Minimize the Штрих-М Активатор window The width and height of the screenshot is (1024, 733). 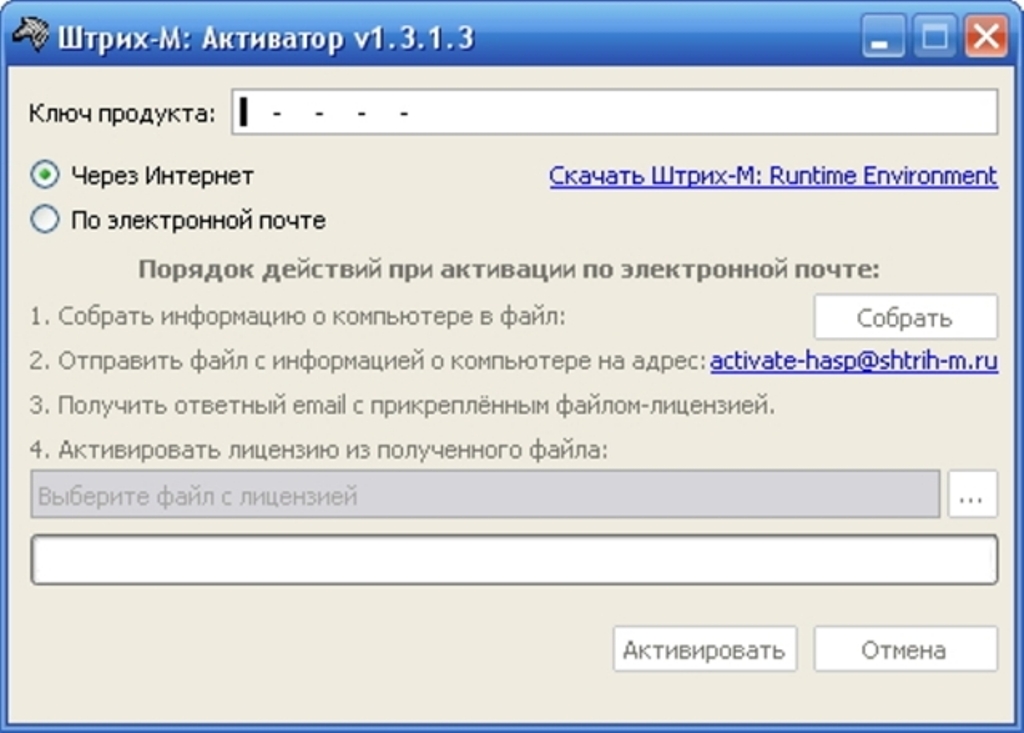(882, 39)
